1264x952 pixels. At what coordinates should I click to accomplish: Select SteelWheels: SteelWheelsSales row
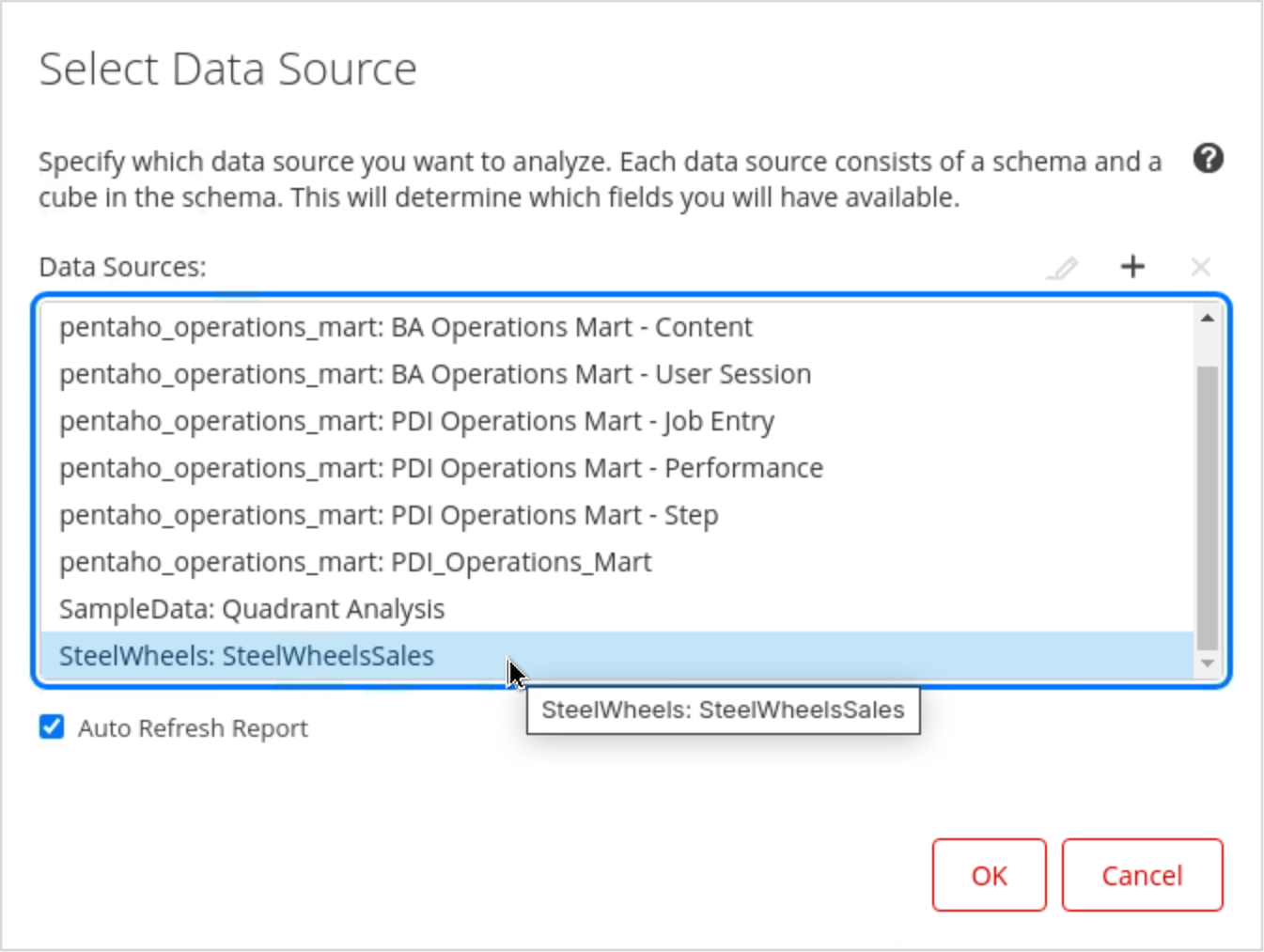pyautogui.click(x=616, y=656)
